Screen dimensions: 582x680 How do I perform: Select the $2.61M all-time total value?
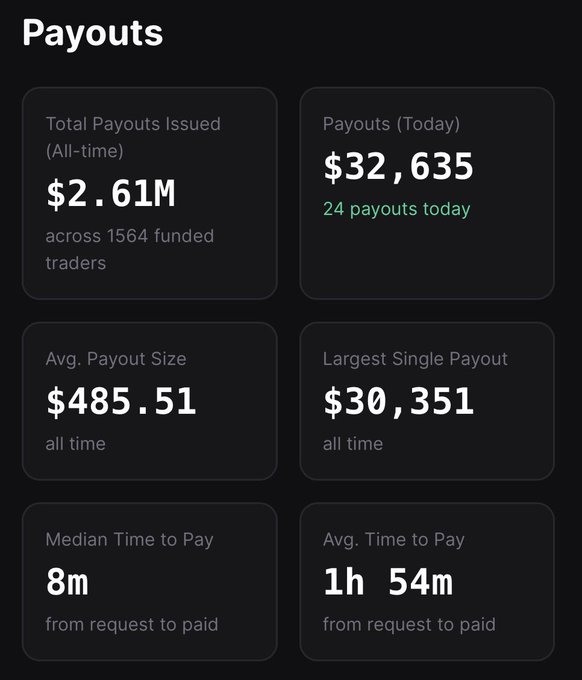(111, 194)
